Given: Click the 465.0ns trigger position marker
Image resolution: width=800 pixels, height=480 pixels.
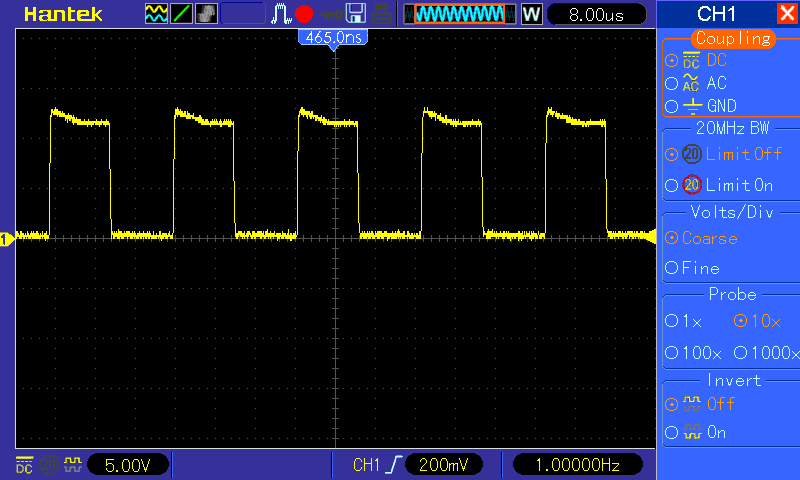Looking at the screenshot, I should [333, 39].
